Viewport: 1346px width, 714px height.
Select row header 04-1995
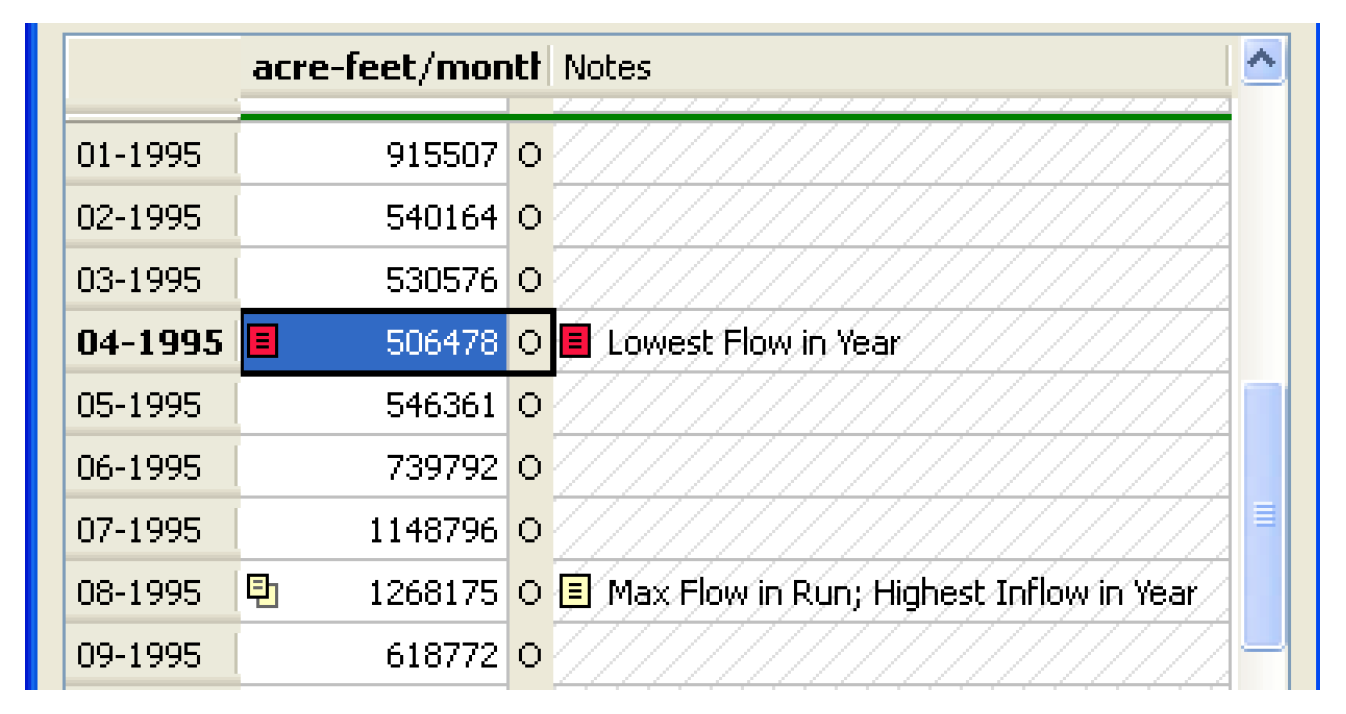pos(150,342)
